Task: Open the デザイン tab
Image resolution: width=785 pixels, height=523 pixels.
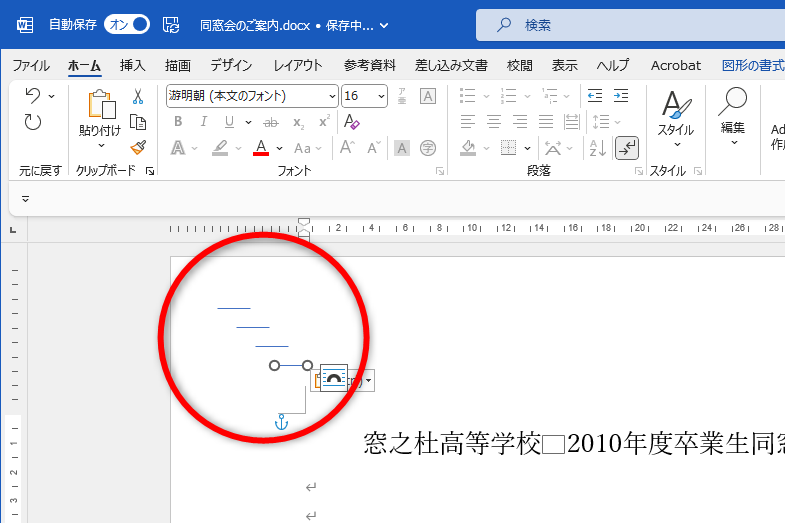Action: point(231,66)
